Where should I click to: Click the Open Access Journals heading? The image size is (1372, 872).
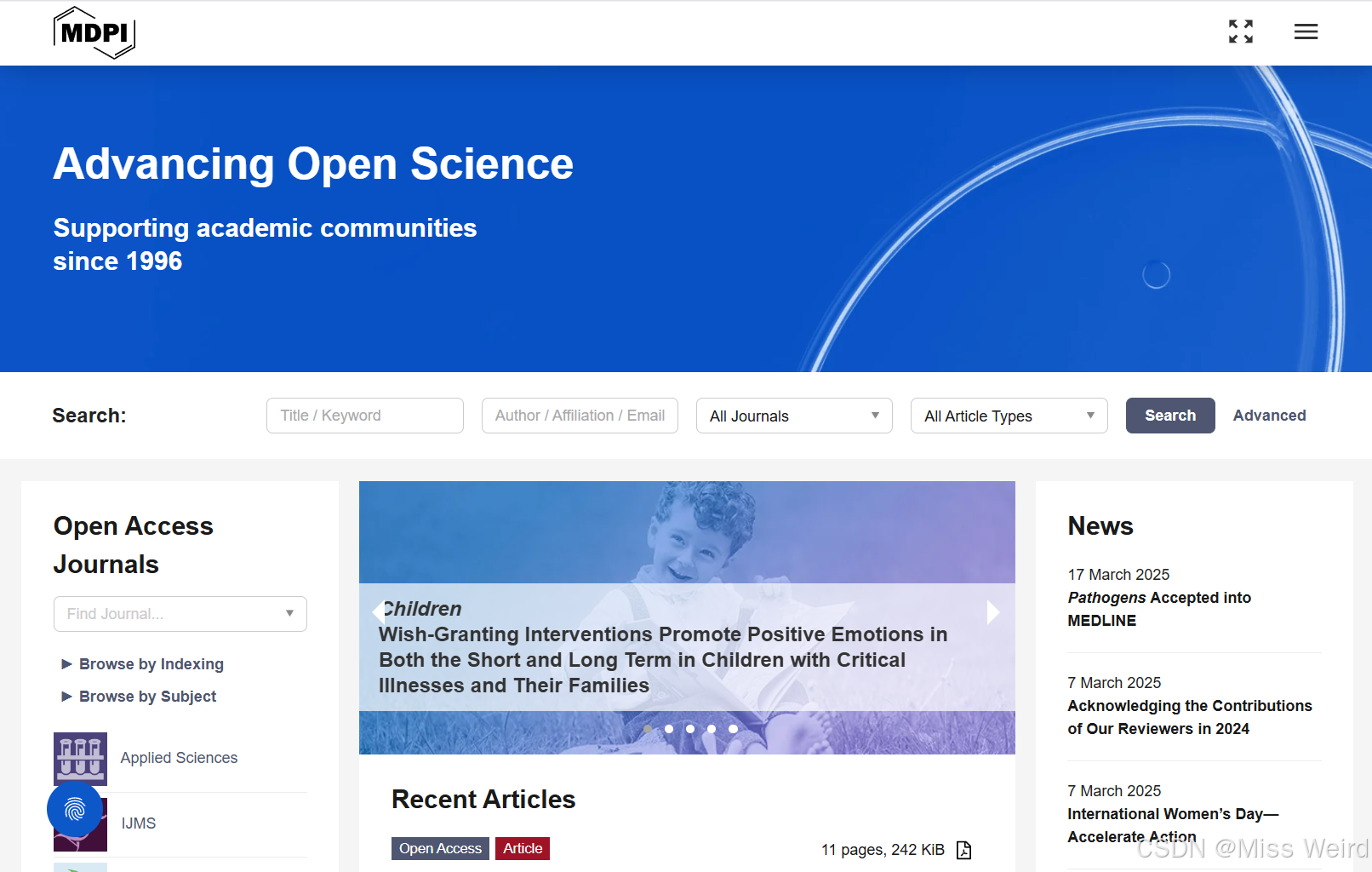click(x=134, y=545)
